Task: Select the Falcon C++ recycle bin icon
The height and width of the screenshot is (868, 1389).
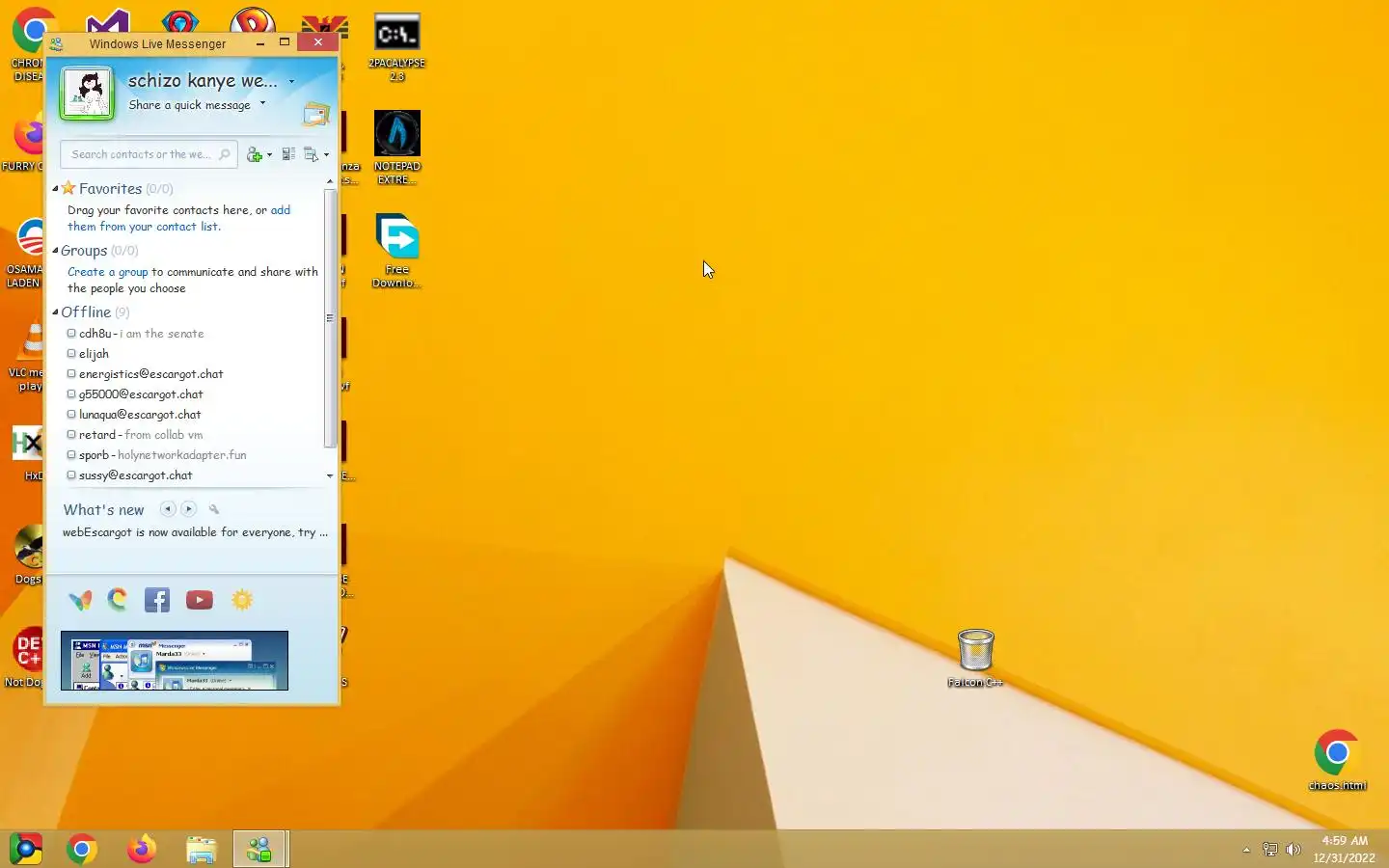Action: point(975,658)
